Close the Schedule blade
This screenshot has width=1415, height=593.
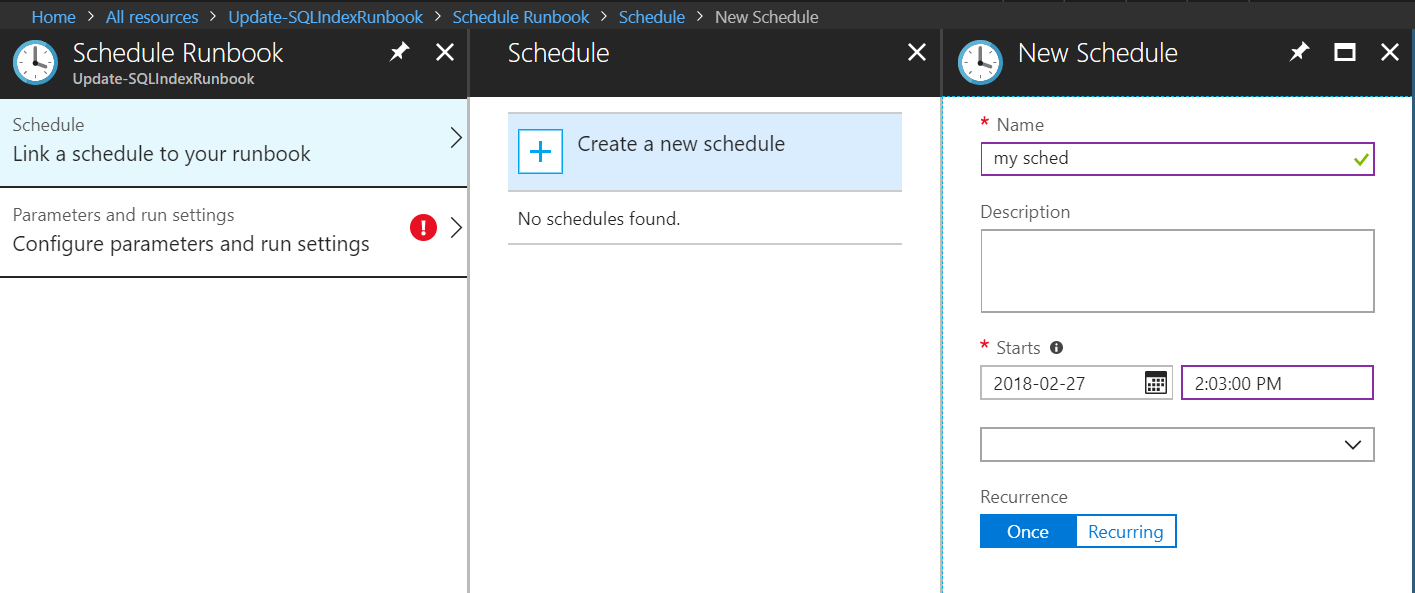pyautogui.click(x=916, y=52)
